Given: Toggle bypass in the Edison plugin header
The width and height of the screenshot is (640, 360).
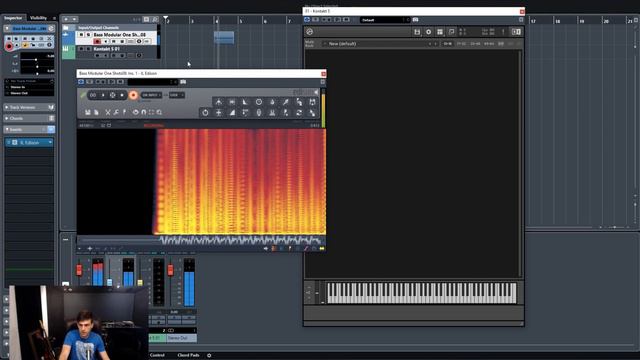Looking at the screenshot, I should pos(81,82).
